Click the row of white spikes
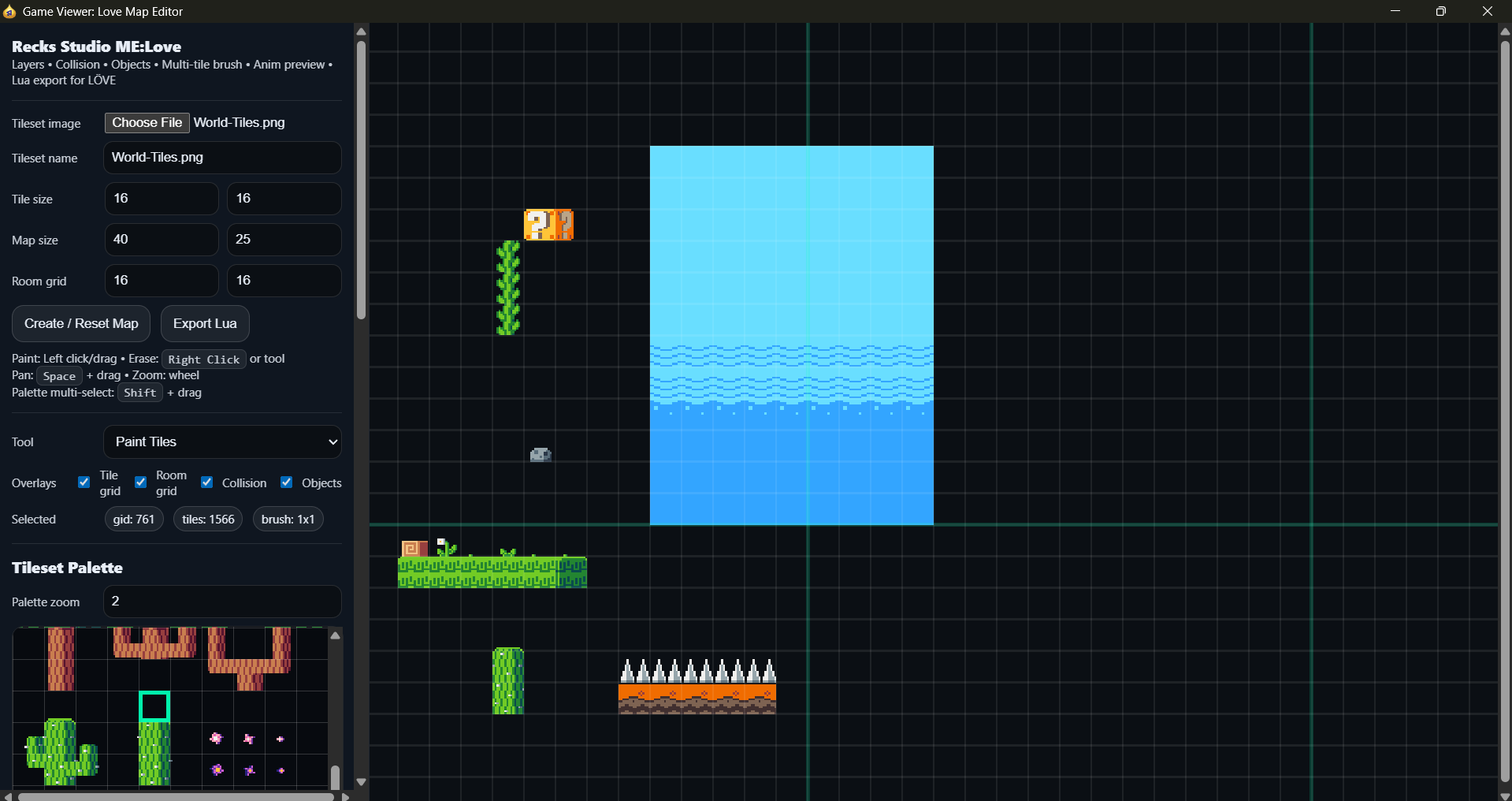 pyautogui.click(x=697, y=671)
